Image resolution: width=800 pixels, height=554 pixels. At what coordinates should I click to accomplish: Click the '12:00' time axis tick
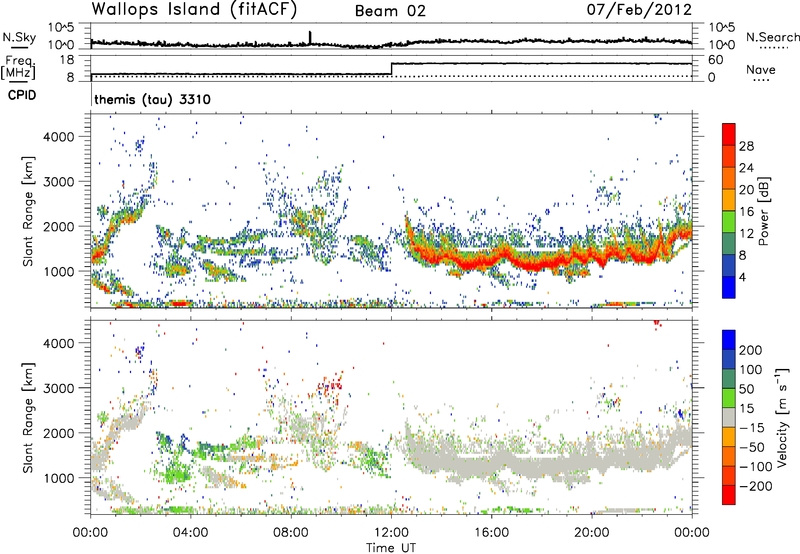point(391,533)
